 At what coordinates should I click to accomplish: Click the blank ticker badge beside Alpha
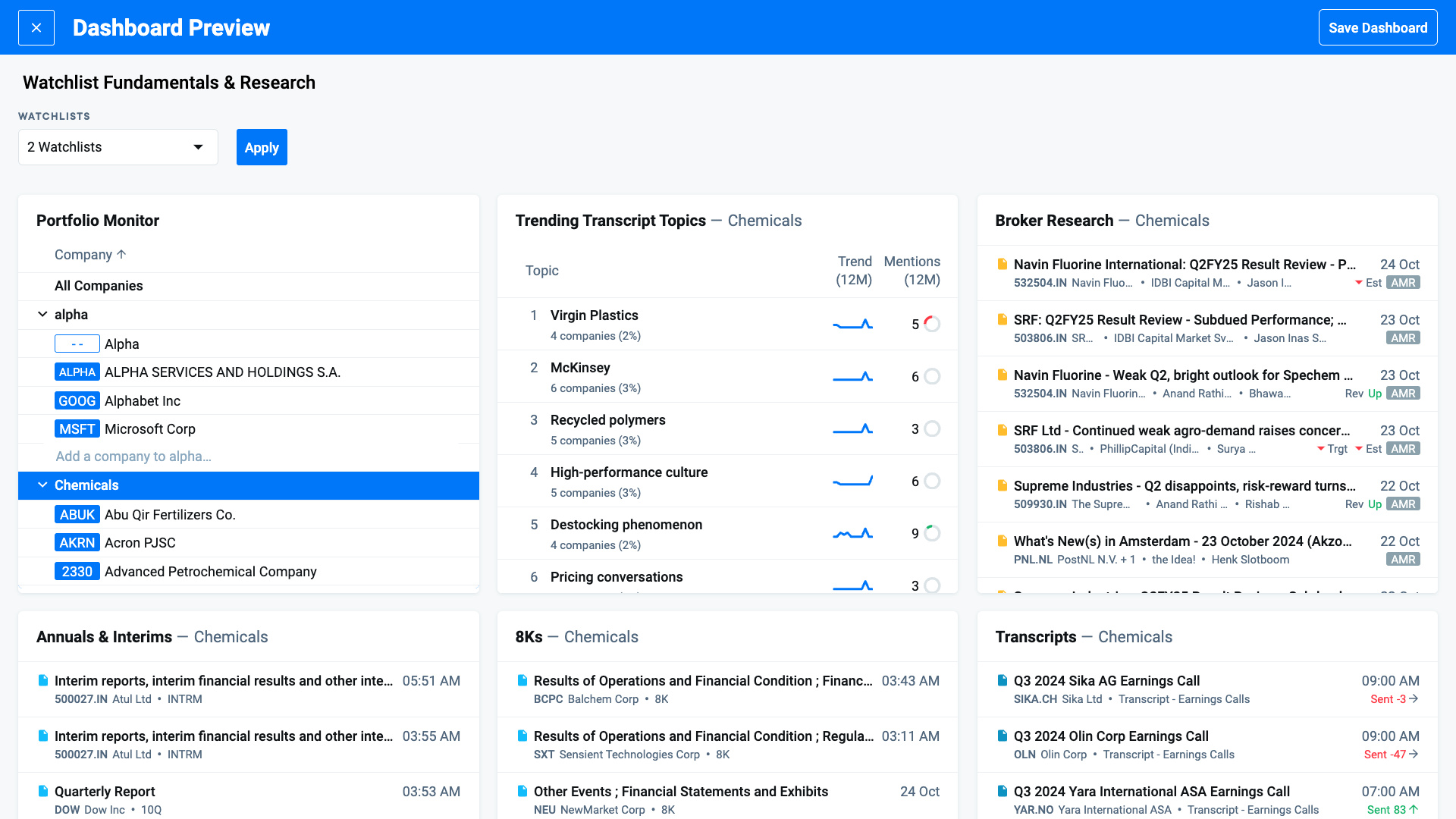pyautogui.click(x=77, y=344)
